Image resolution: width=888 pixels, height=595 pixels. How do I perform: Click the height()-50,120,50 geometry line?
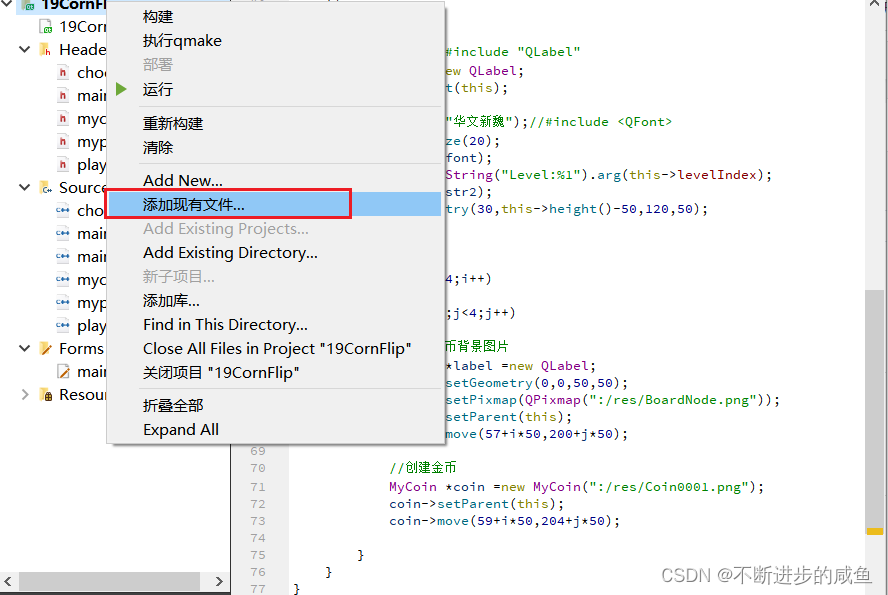tap(577, 209)
